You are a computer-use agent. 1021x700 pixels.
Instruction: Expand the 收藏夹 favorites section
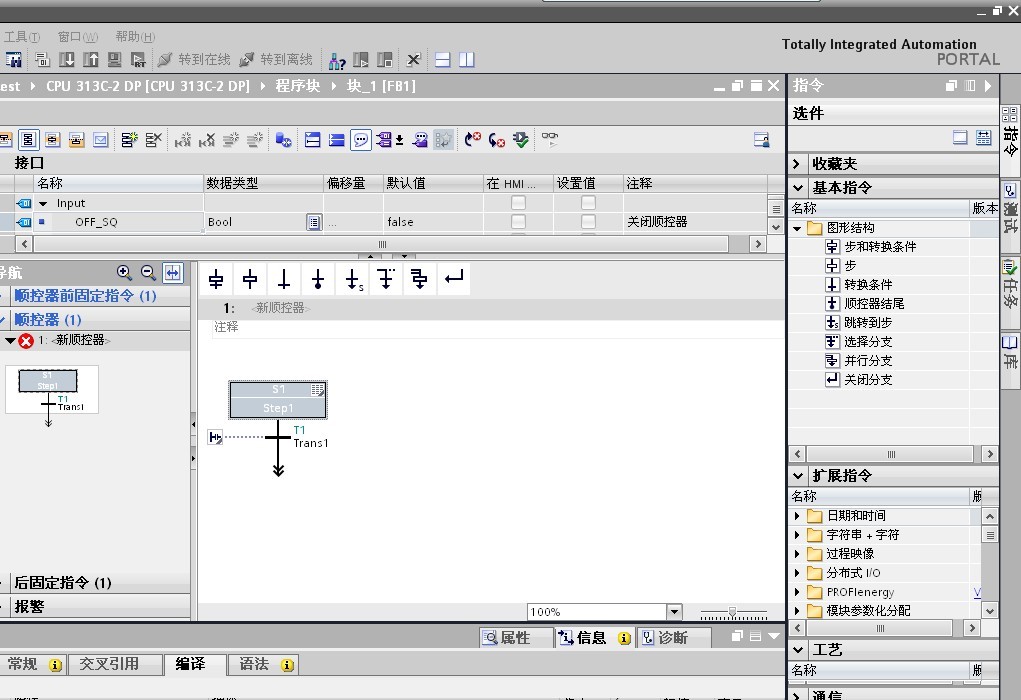(797, 164)
